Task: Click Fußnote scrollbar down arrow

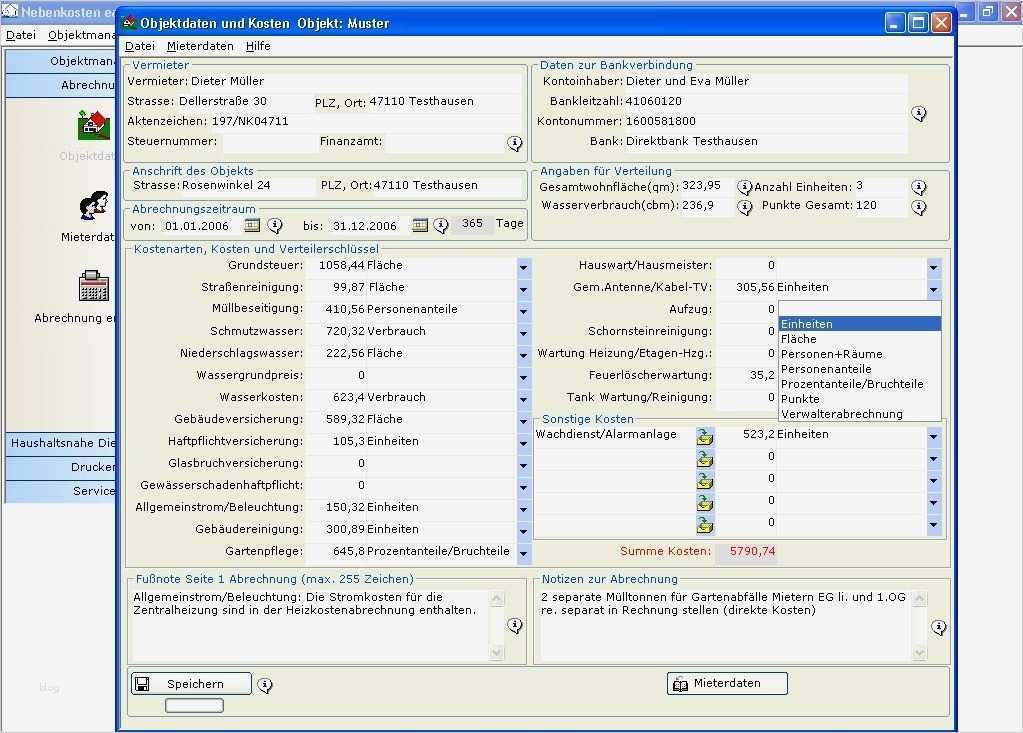Action: pyautogui.click(x=497, y=653)
